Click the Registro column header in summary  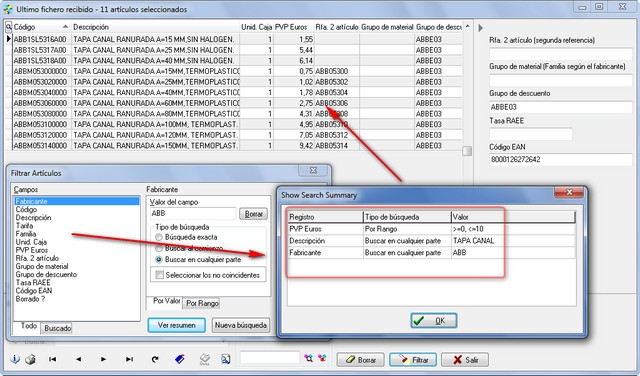(325, 217)
